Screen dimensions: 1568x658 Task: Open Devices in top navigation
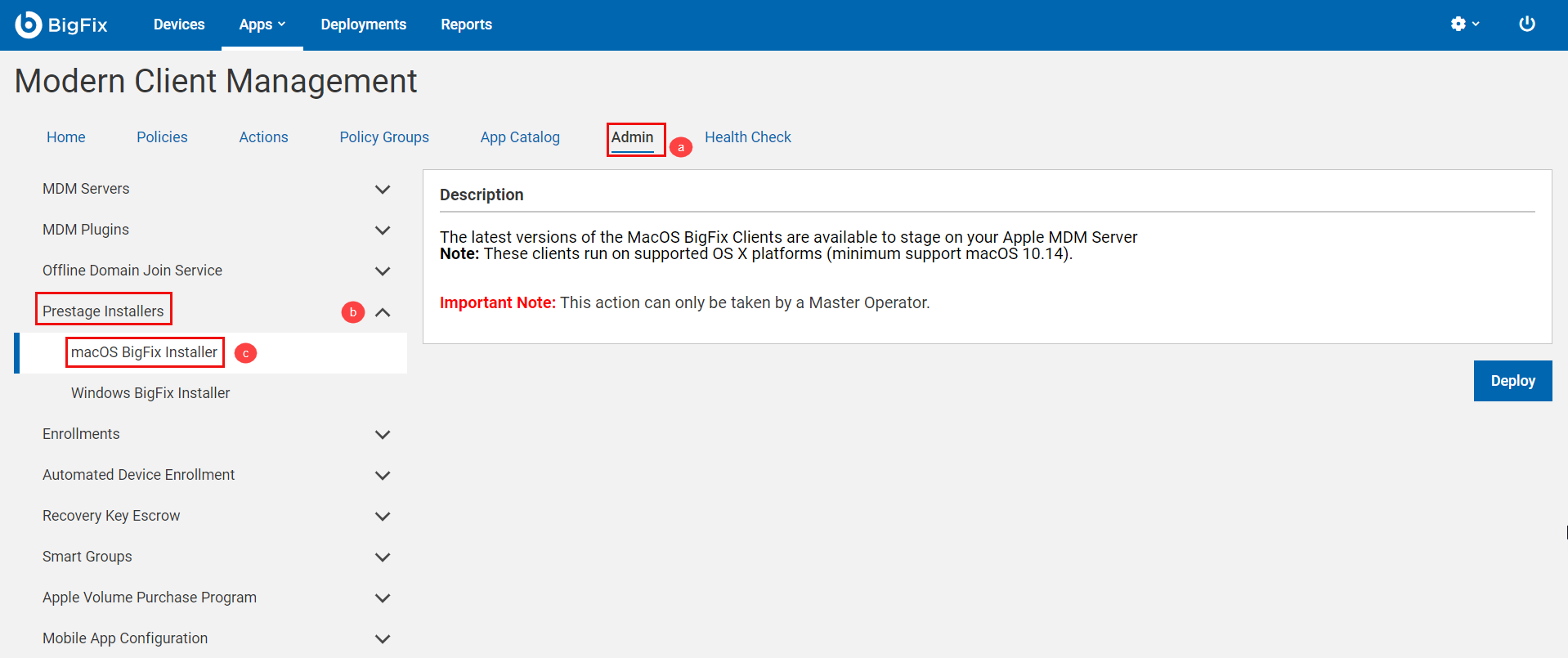click(x=179, y=25)
